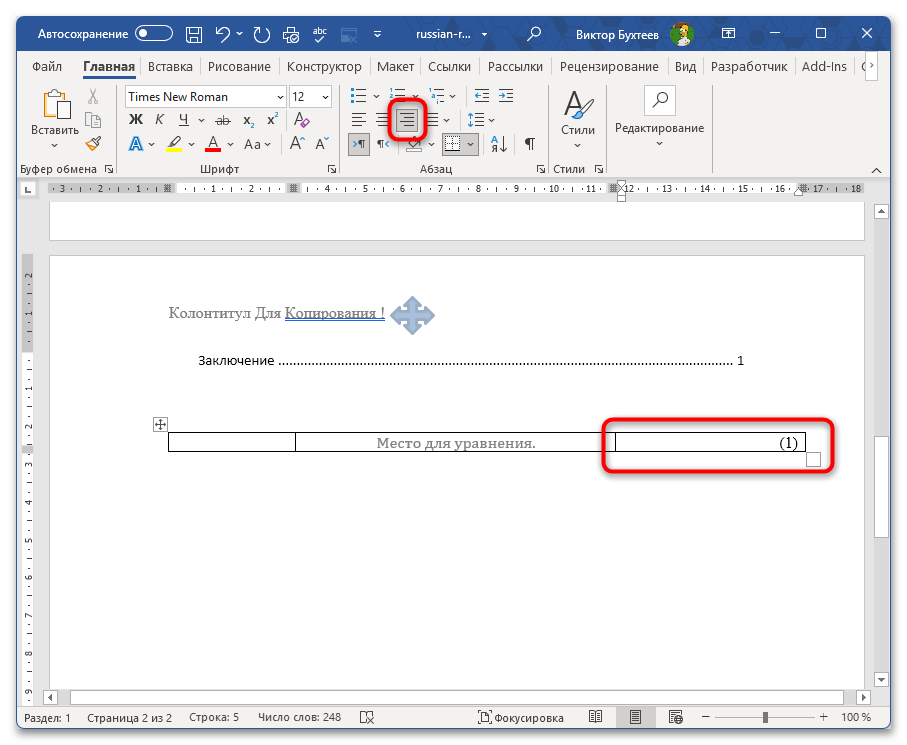
Task: Toggle italic (К) formatting
Action: (160, 120)
